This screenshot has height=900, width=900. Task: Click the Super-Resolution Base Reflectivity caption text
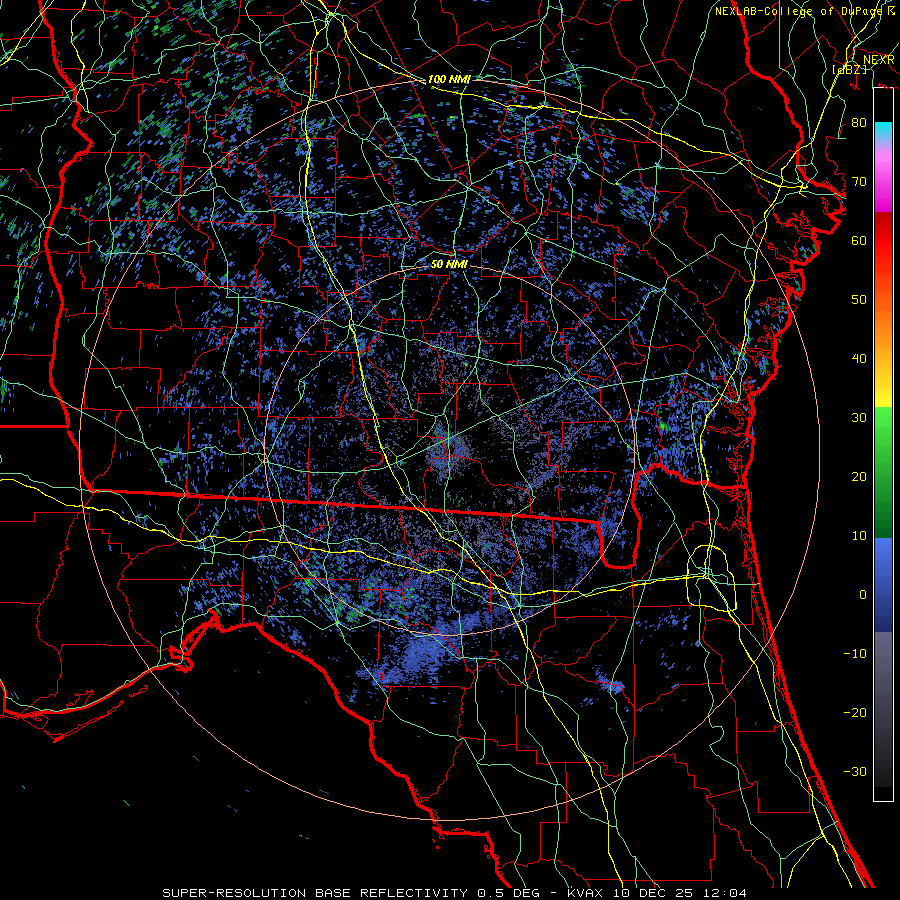(455, 893)
